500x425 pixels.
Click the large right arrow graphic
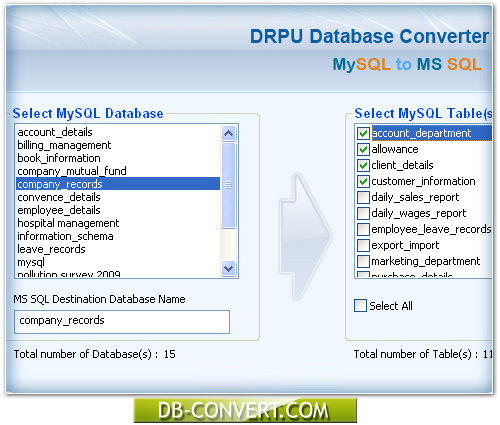click(305, 236)
